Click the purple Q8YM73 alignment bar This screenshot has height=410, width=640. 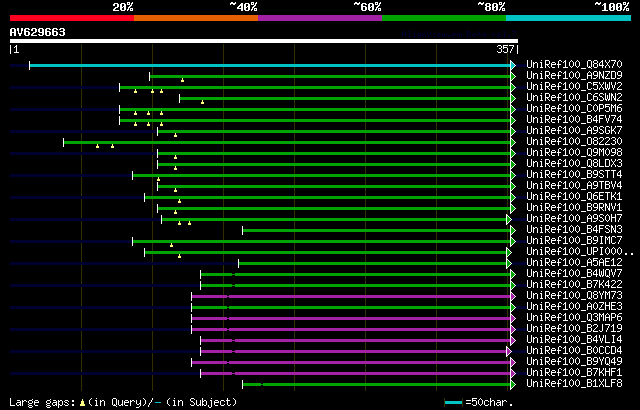pos(351,297)
